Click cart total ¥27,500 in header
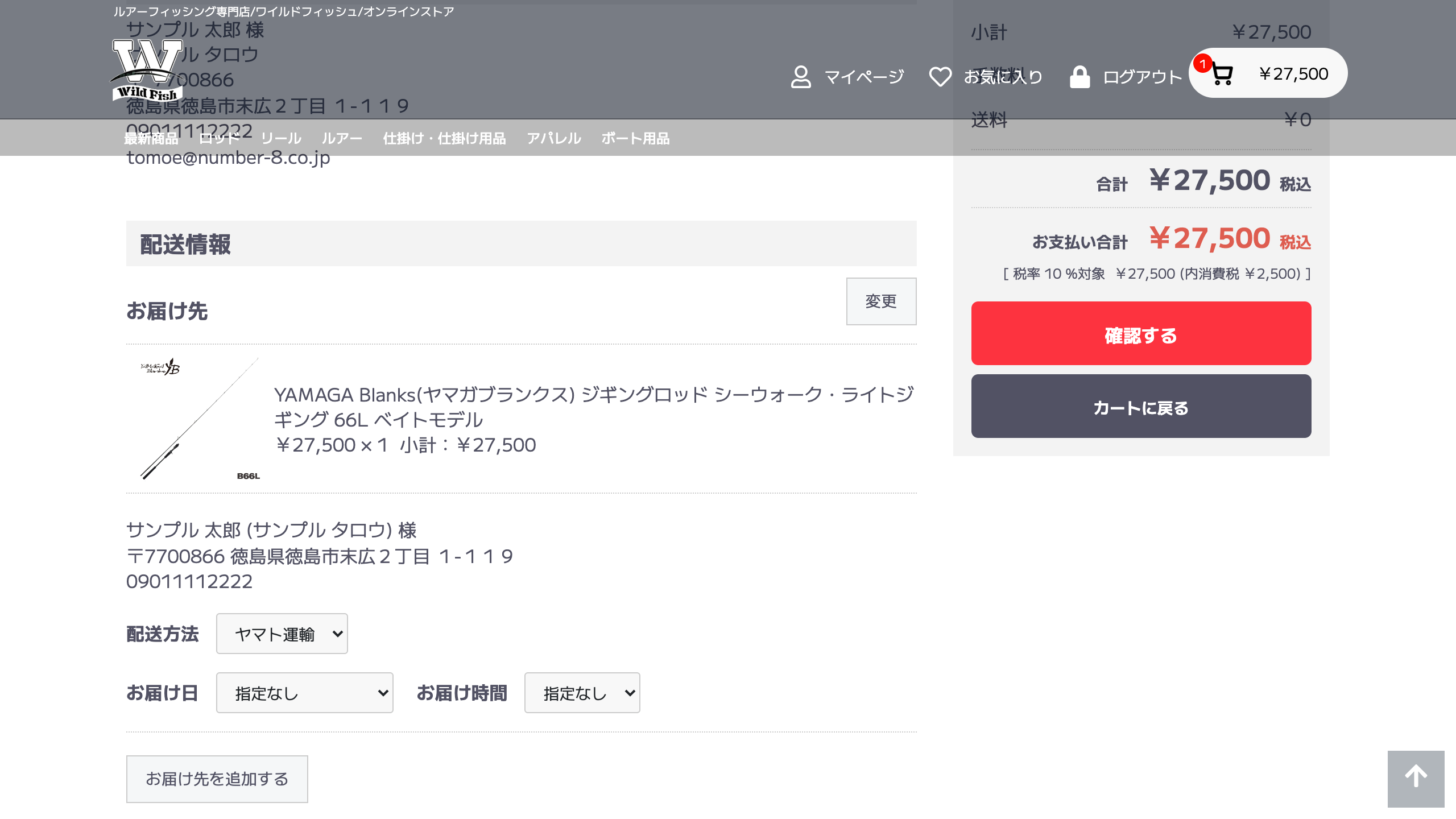 coord(1293,74)
